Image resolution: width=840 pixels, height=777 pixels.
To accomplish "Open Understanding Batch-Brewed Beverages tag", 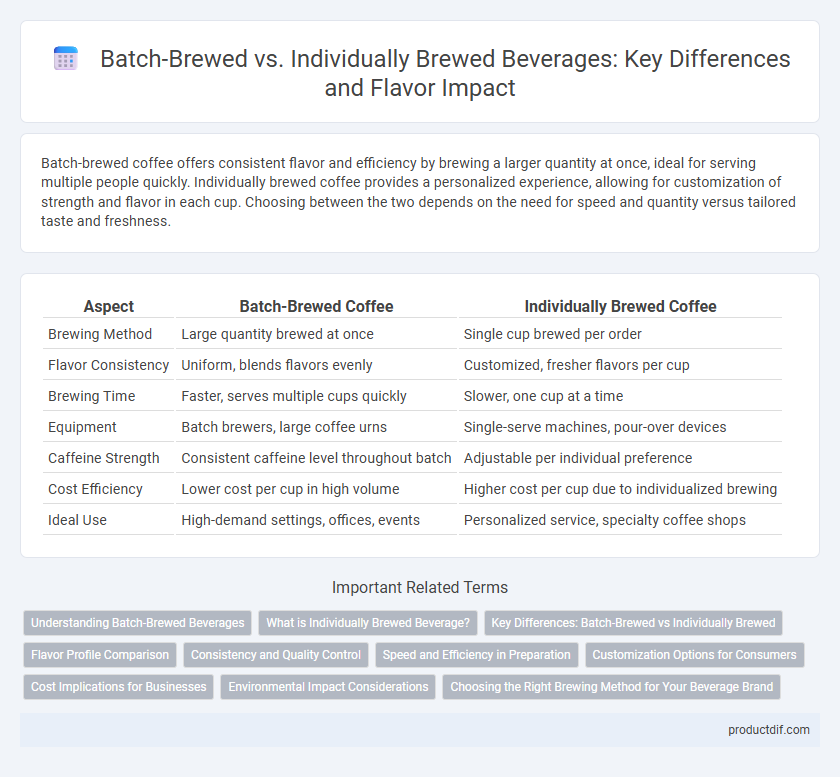I will click(x=138, y=623).
